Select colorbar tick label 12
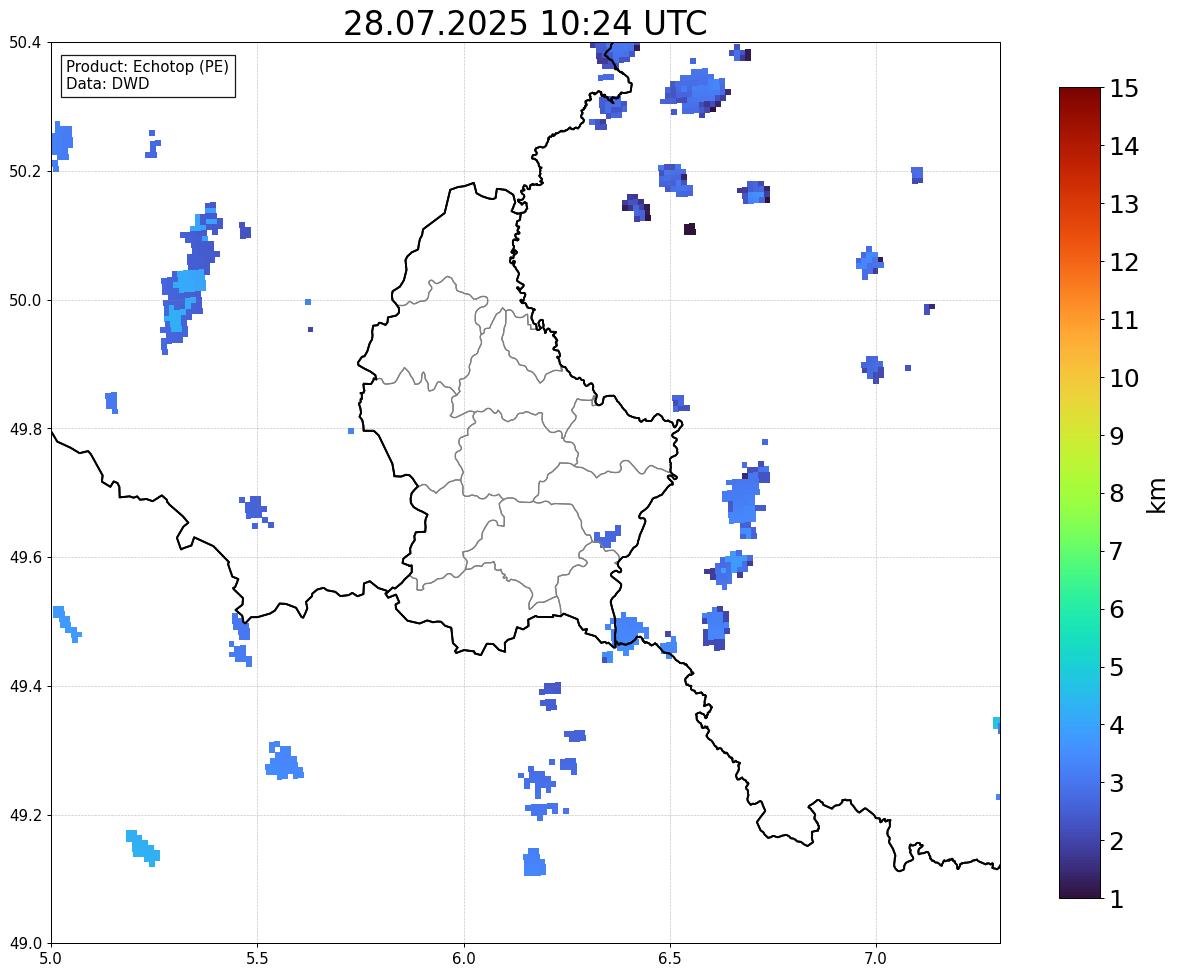The height and width of the screenshot is (976, 1178). click(x=1124, y=262)
